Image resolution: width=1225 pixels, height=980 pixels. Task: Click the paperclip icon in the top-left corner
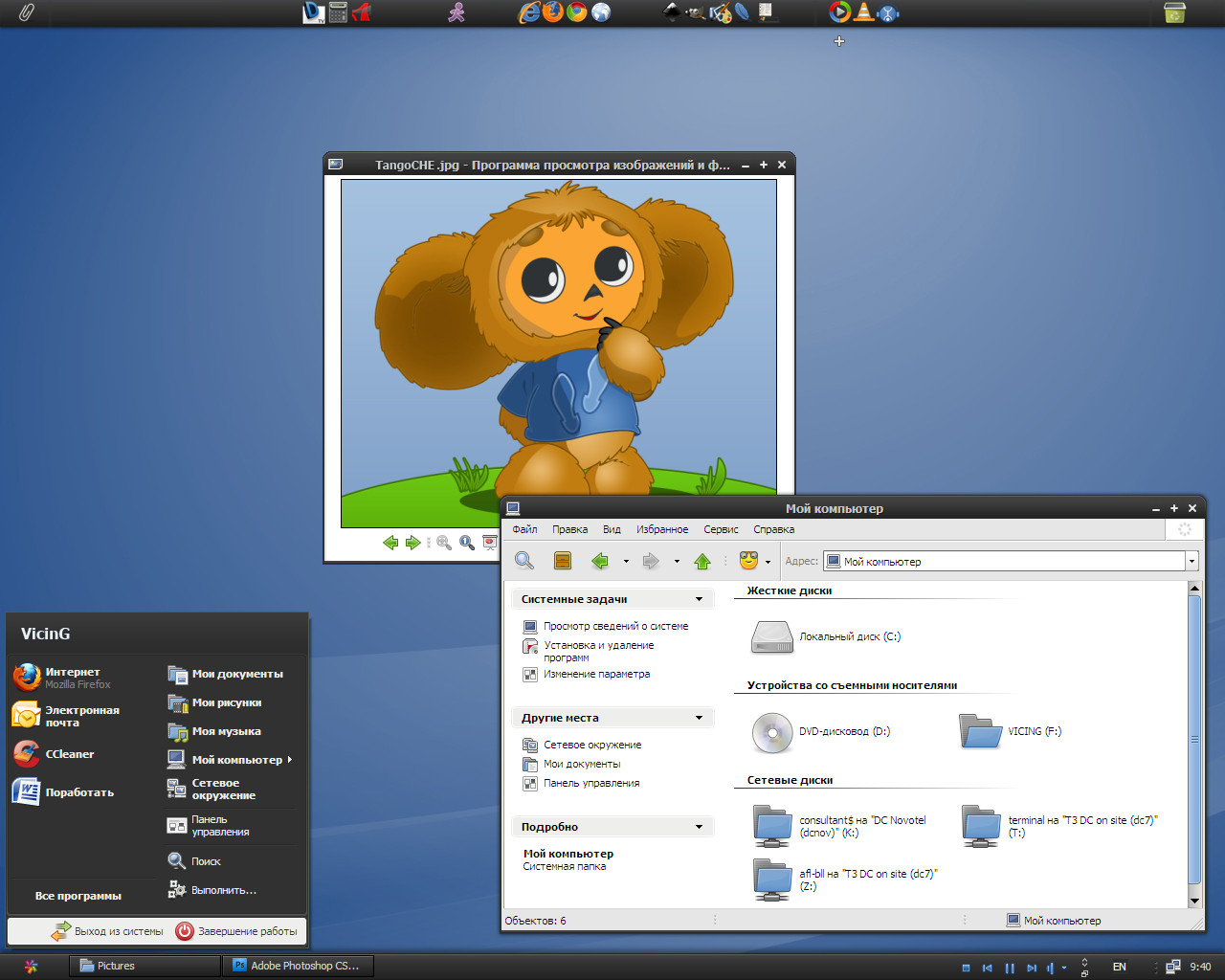point(27,12)
